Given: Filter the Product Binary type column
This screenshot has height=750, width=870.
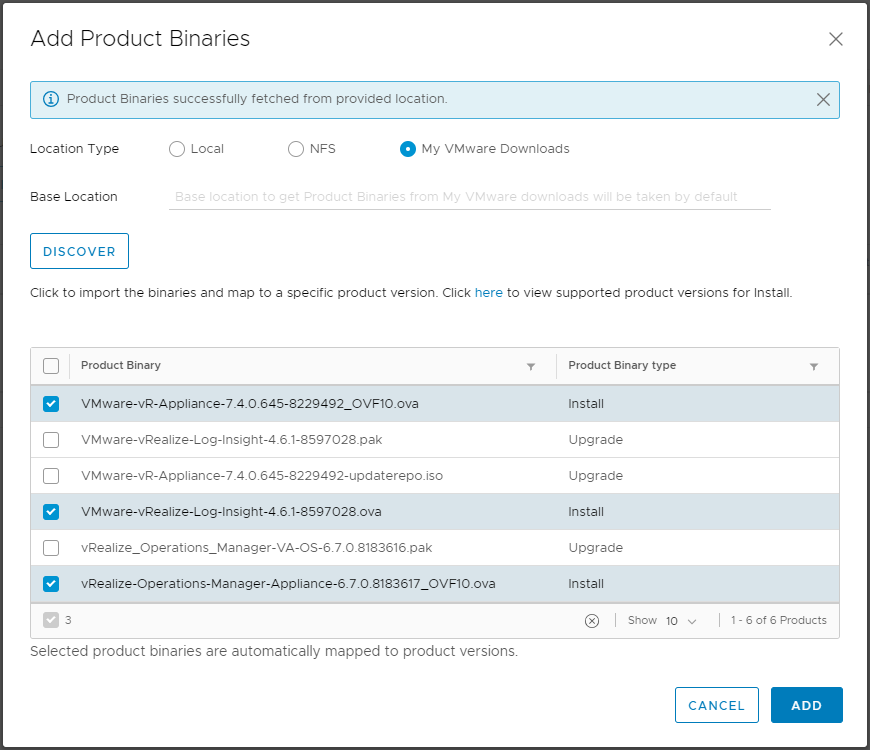Looking at the screenshot, I should (814, 366).
